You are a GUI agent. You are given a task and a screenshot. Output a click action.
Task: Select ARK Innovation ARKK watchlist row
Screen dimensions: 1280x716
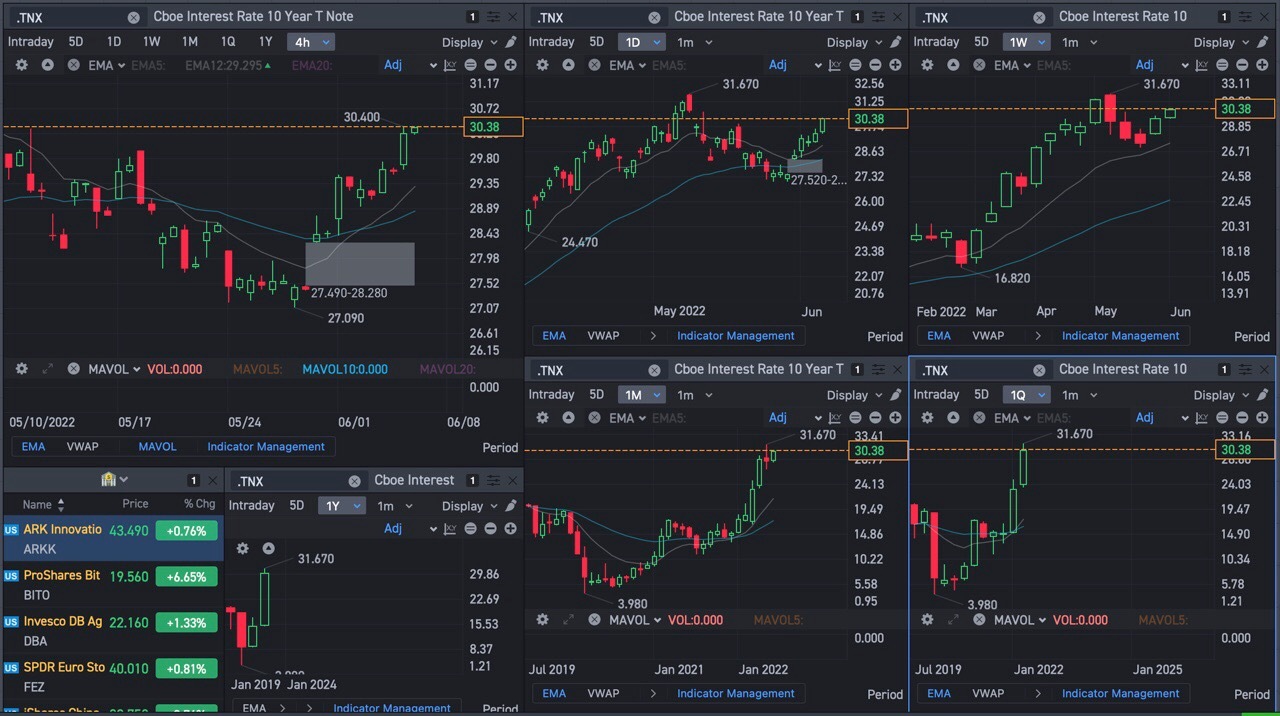click(111, 539)
